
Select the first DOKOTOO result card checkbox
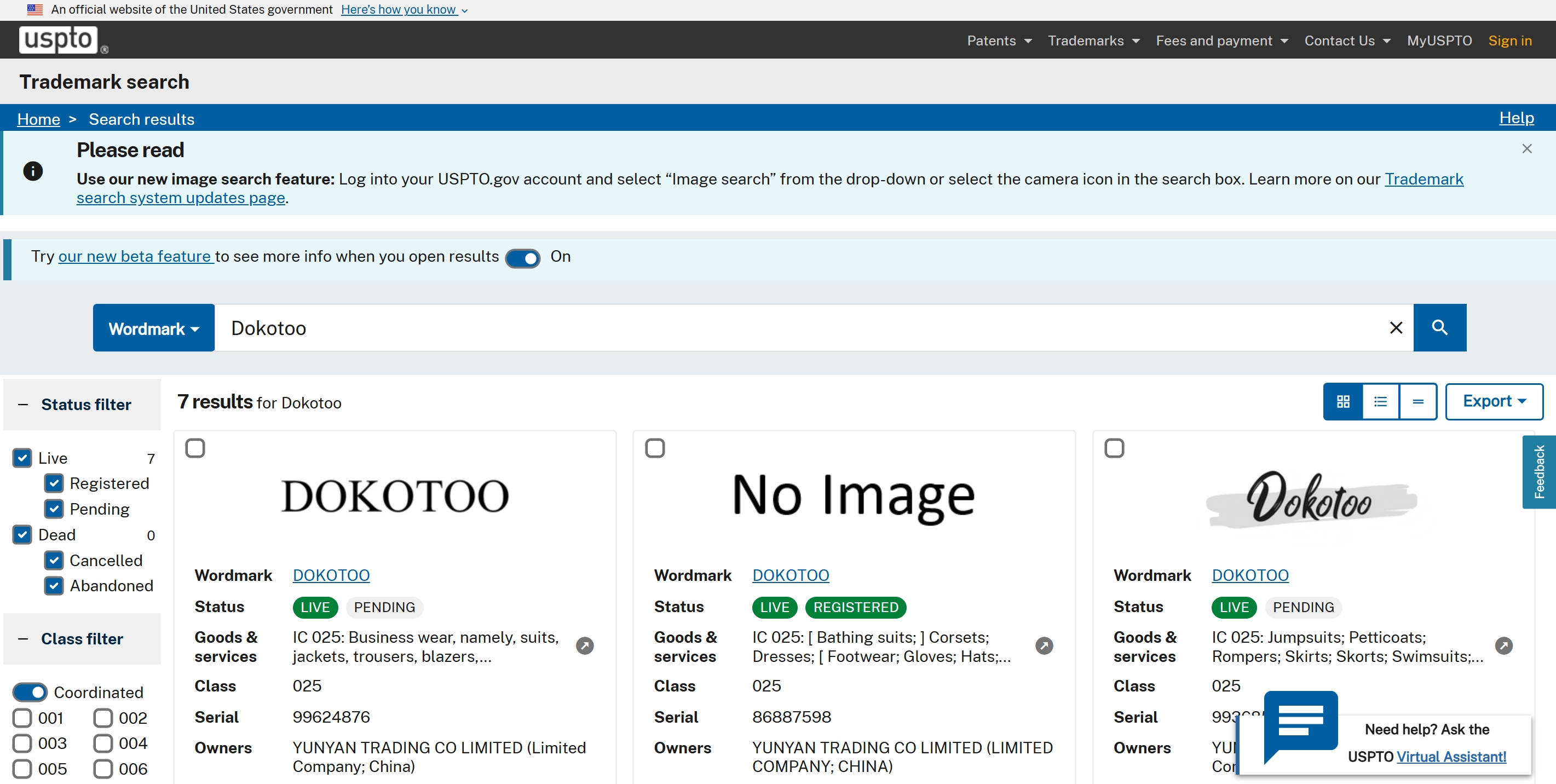click(x=195, y=448)
